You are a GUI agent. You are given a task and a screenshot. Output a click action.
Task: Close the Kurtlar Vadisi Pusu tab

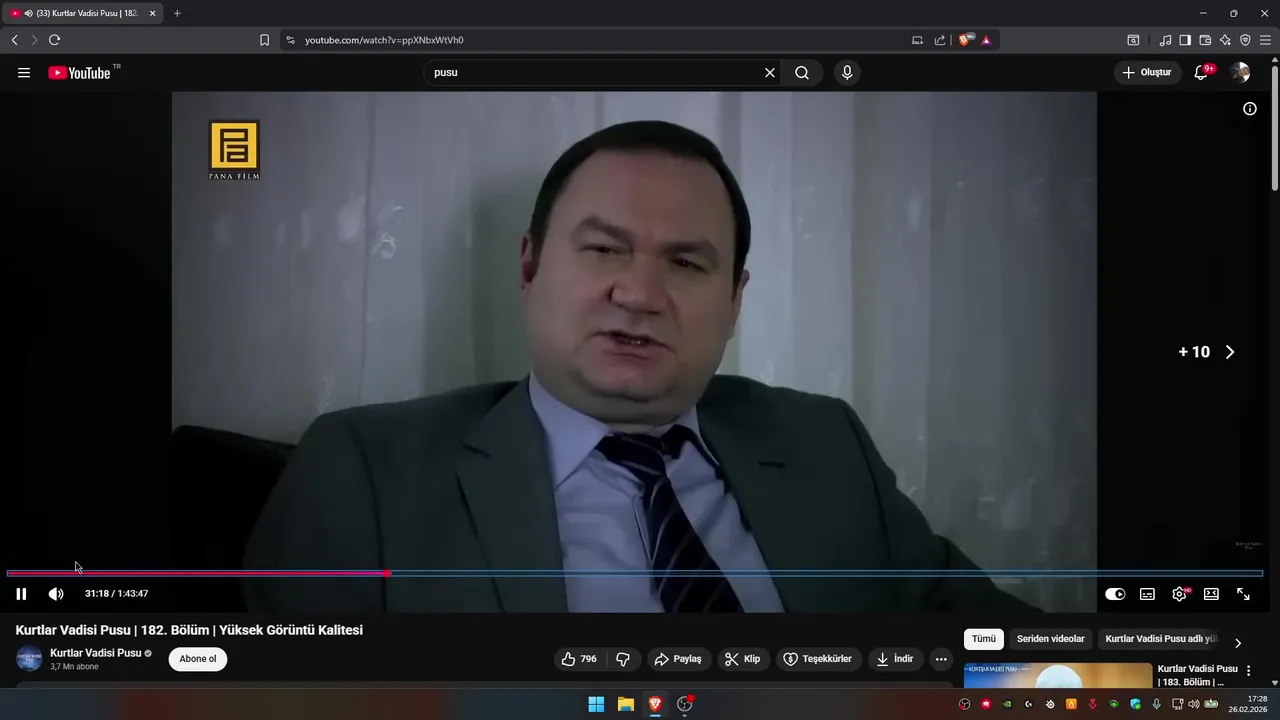(x=153, y=13)
